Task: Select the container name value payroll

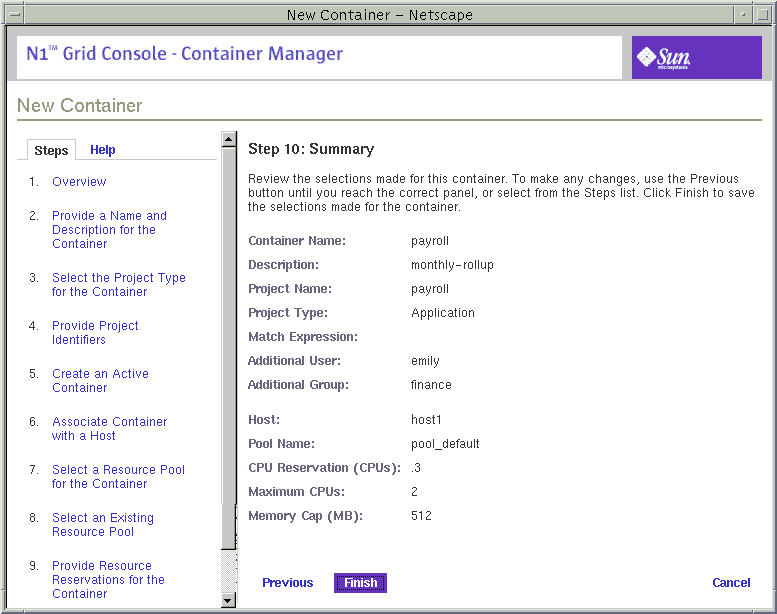Action: tap(430, 241)
